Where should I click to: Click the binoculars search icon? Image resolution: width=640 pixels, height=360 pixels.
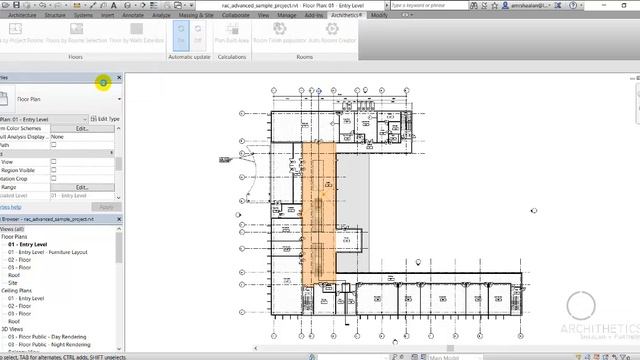point(473,5)
